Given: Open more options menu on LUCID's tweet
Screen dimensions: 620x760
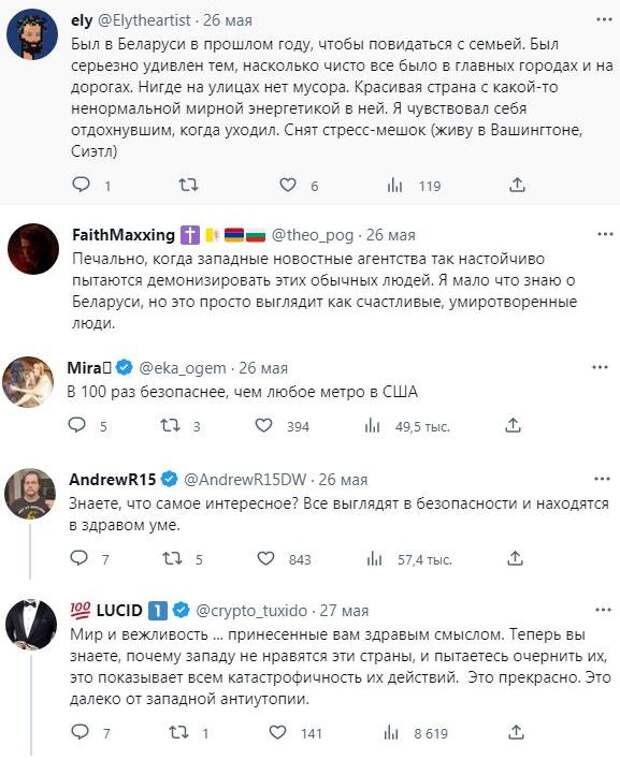Looking at the screenshot, I should 603,609.
